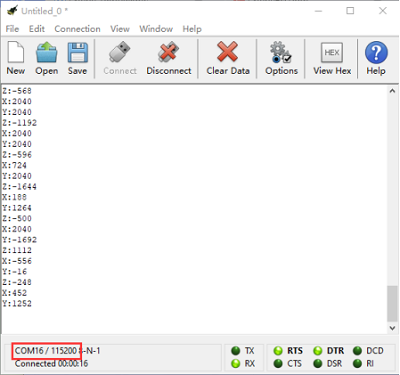Click the line Z:1112
This screenshot has height=375, width=400.
(x=17, y=250)
